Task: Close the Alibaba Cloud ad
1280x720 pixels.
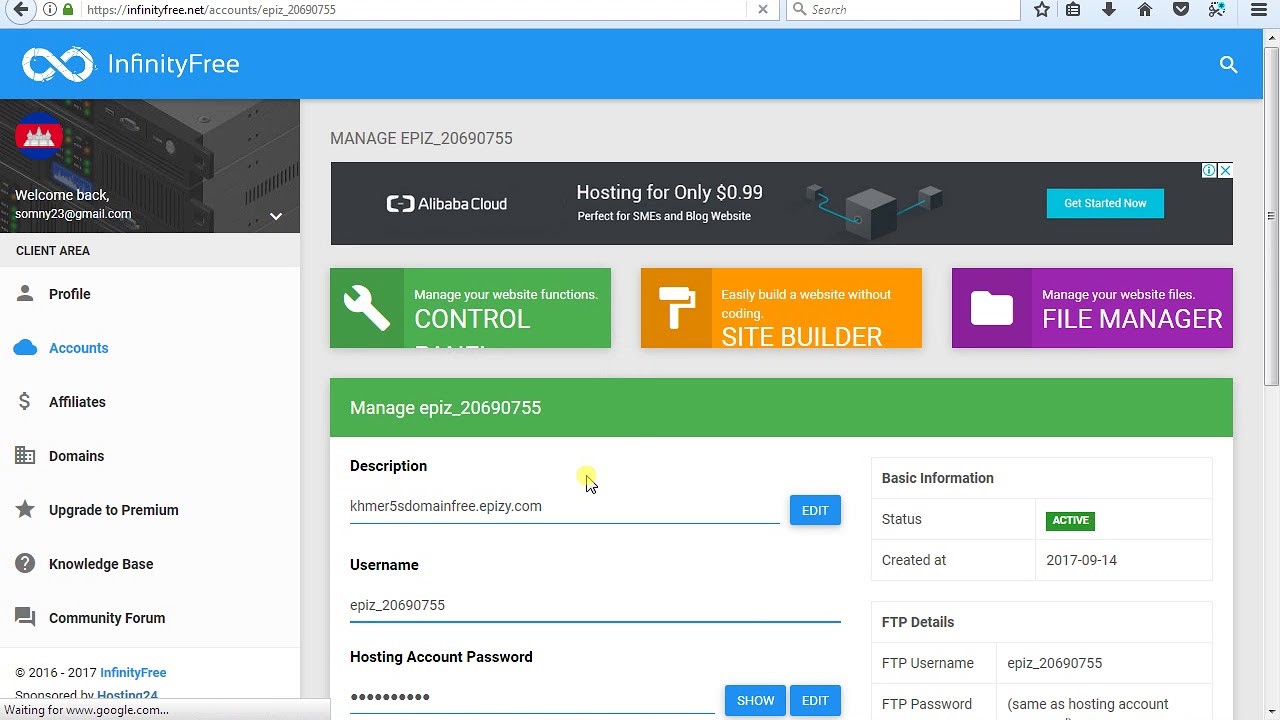Action: click(x=1225, y=170)
